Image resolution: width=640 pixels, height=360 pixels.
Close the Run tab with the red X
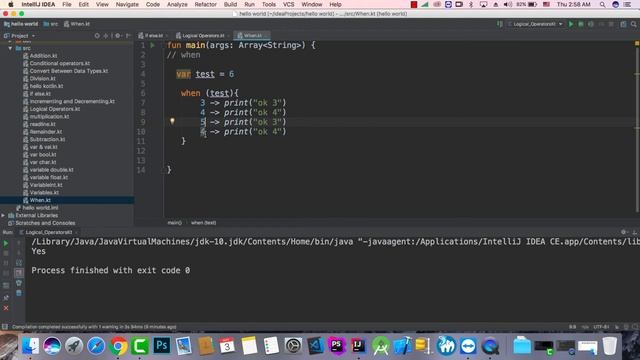click(x=6, y=308)
